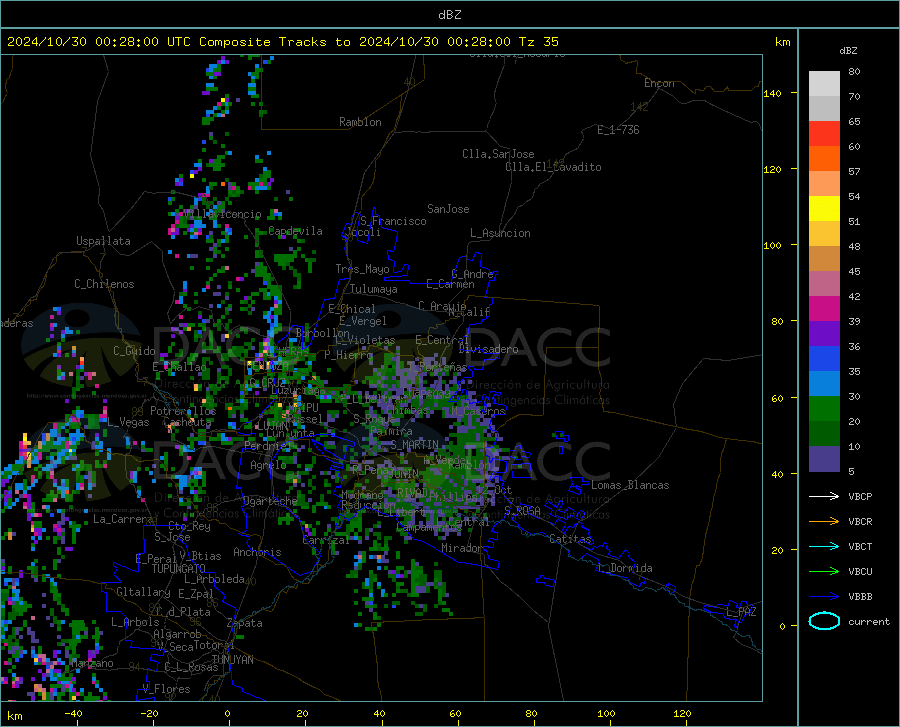Click the 'Manzano' map label
Image resolution: width=900 pixels, height=727 pixels.
click(x=92, y=663)
